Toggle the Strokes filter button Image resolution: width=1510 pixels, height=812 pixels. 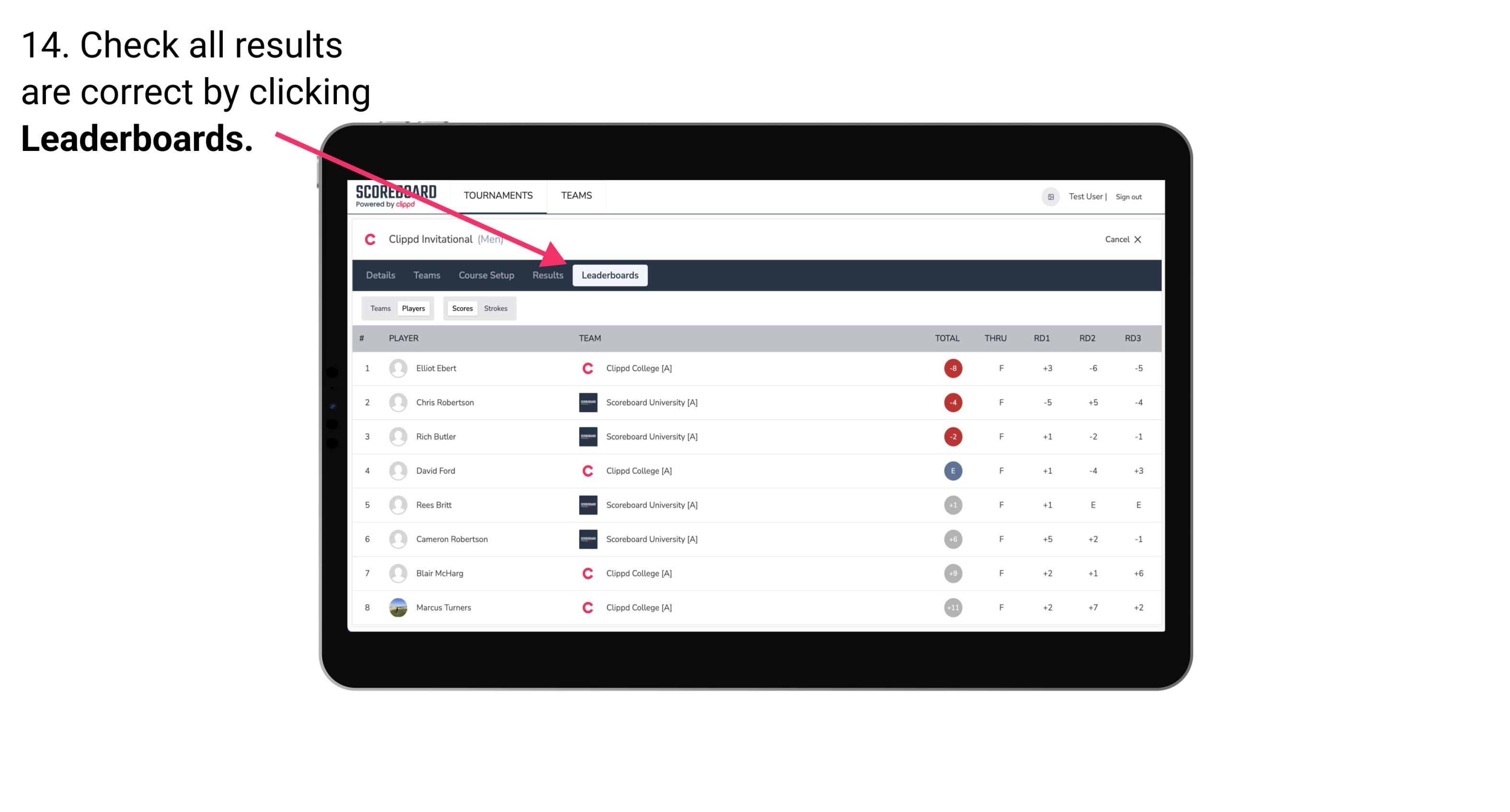(497, 308)
